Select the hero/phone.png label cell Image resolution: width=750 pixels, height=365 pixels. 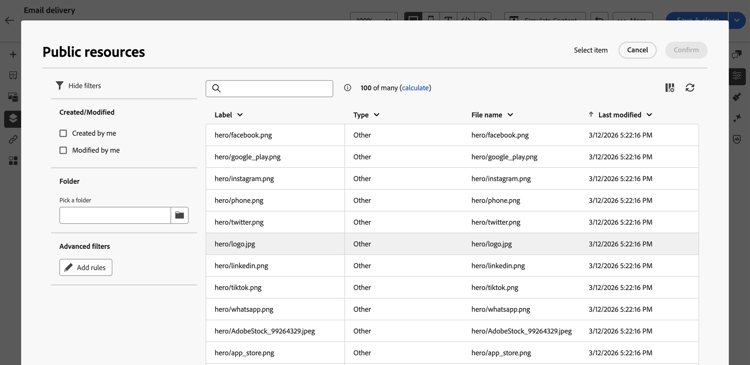[275, 200]
